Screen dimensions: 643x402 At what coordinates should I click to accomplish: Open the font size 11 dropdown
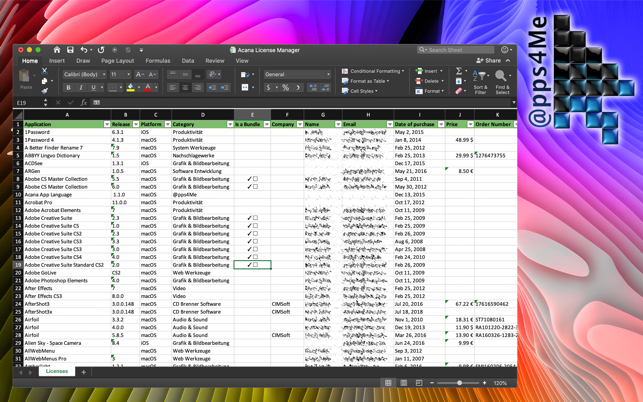[x=128, y=74]
